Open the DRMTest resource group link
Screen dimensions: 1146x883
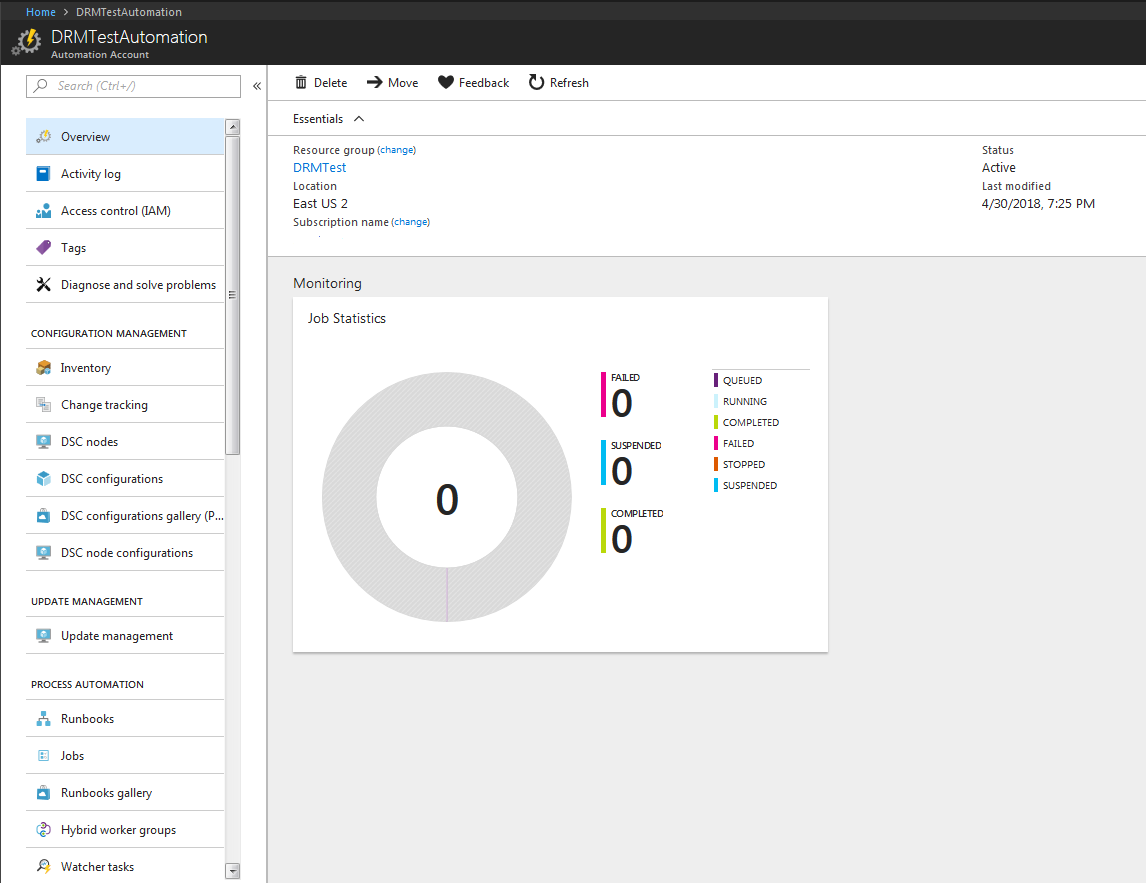tap(319, 167)
